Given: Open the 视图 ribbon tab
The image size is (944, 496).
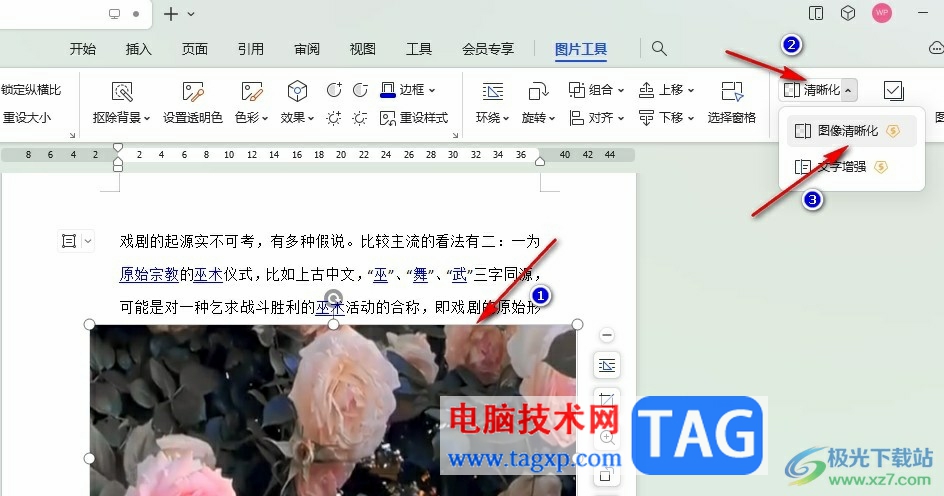Looking at the screenshot, I should pyautogui.click(x=362, y=49).
